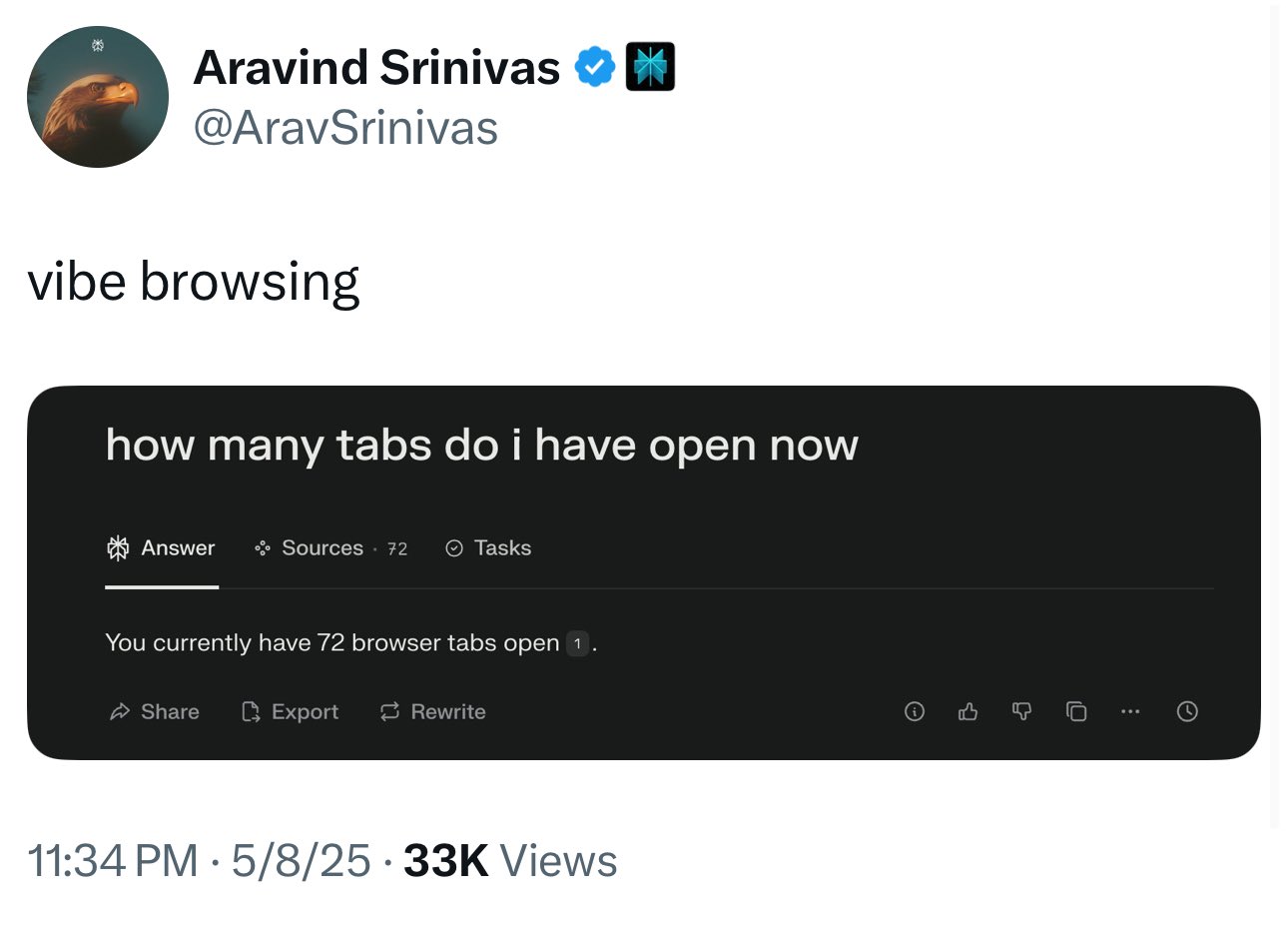Click the Perplexity affiliation badge icon
This screenshot has width=1288, height=925.
click(650, 67)
